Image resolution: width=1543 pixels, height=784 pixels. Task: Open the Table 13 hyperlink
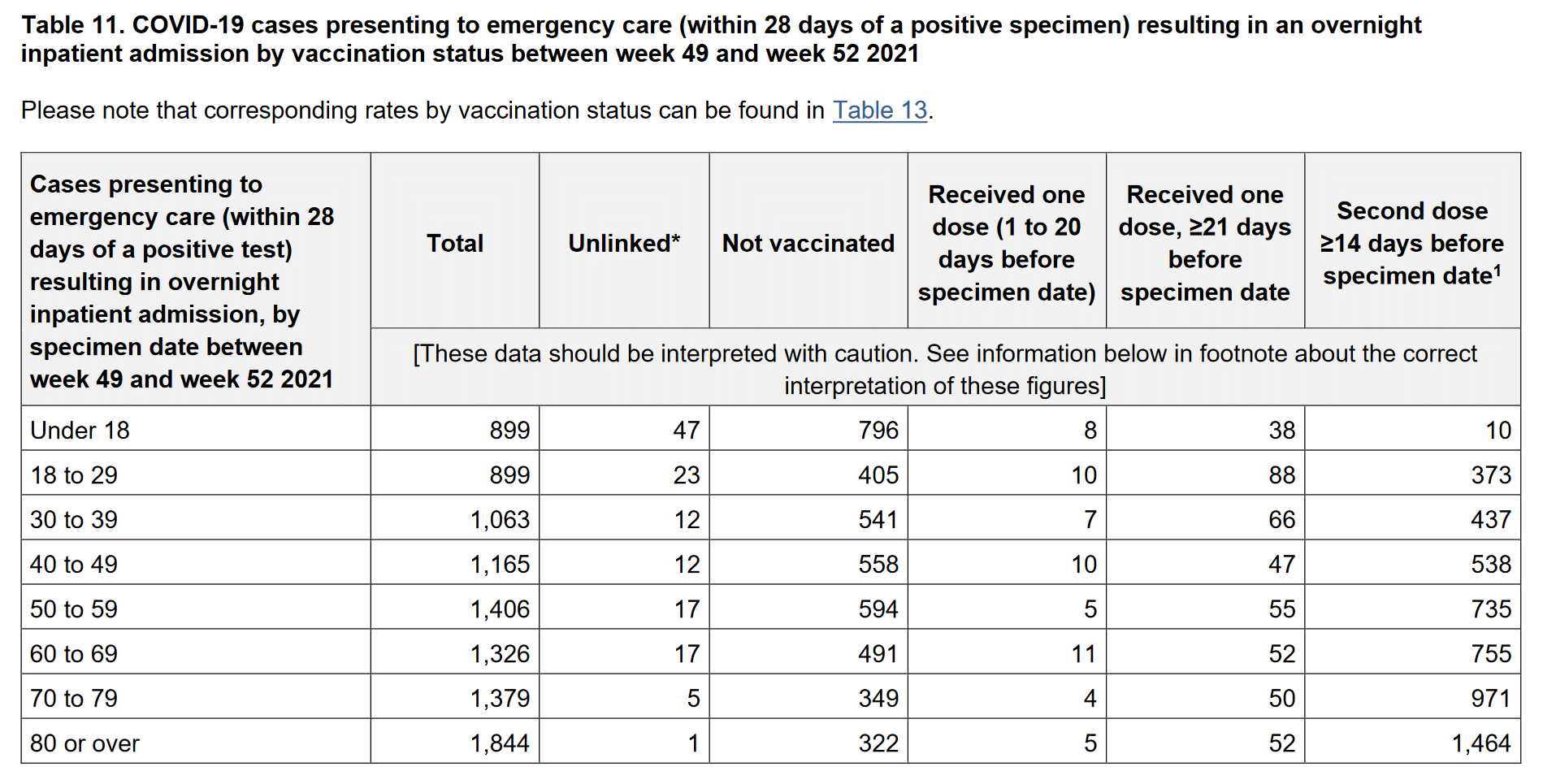[x=879, y=110]
